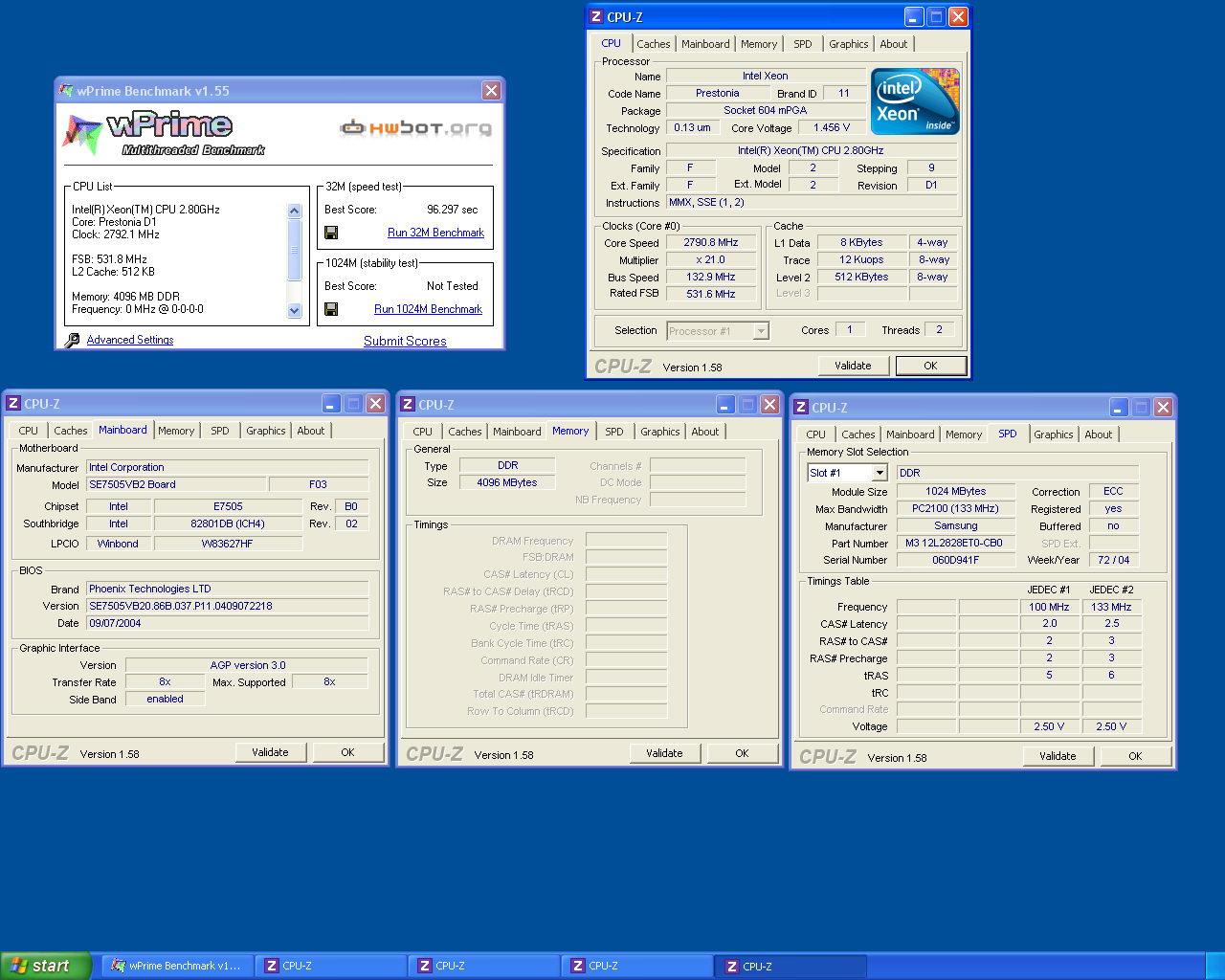This screenshot has height=980, width=1225.
Task: Select the Package field Socket 604 mPGA
Action: (x=766, y=111)
